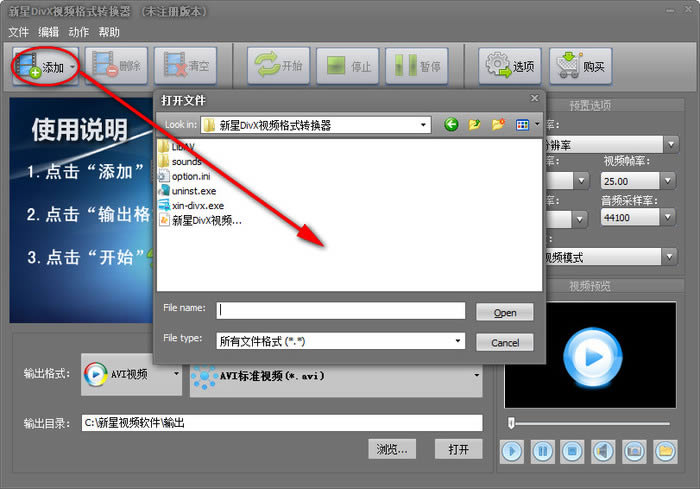Screen dimensions: 700x489
Task: Minimize the main application window
Action: pos(670,10)
